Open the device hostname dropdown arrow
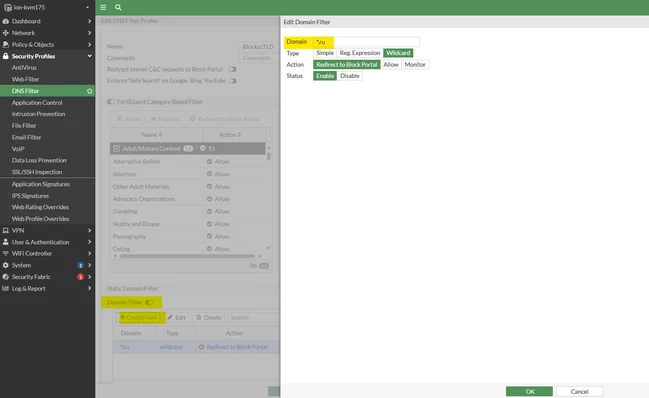Screen dimensions: 649x398 [x=87, y=7]
